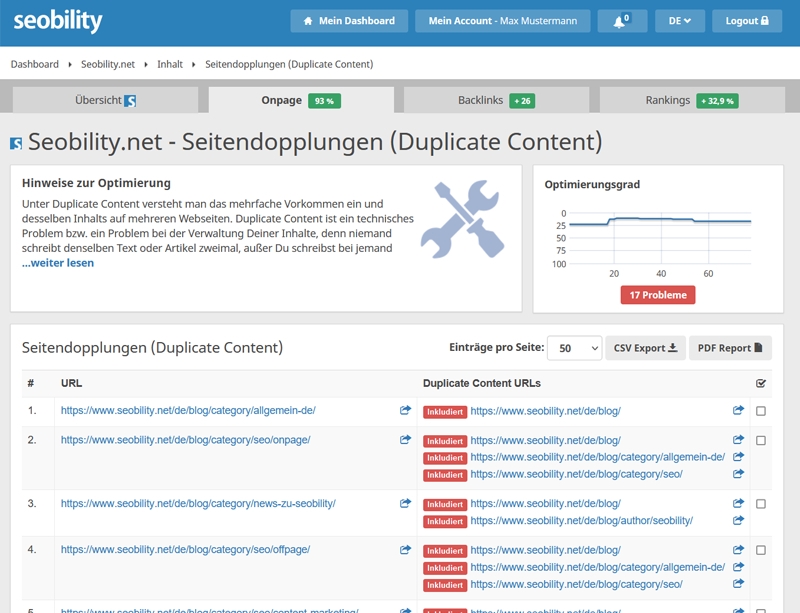The image size is (800, 613).
Task: Click the URL column header
Action: click(x=71, y=383)
